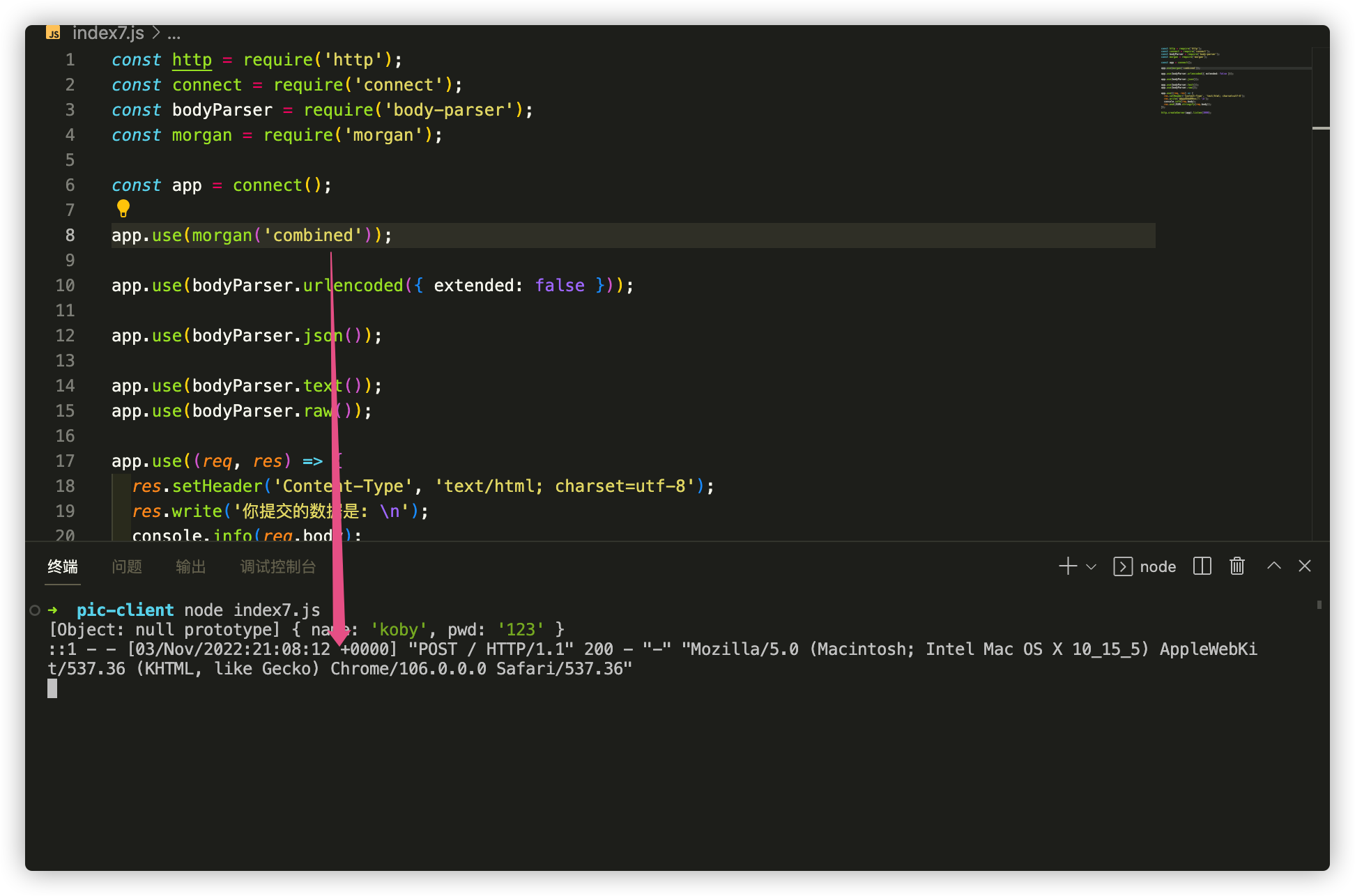
Task: Click the terminal scrollbar marker
Action: tap(1319, 605)
